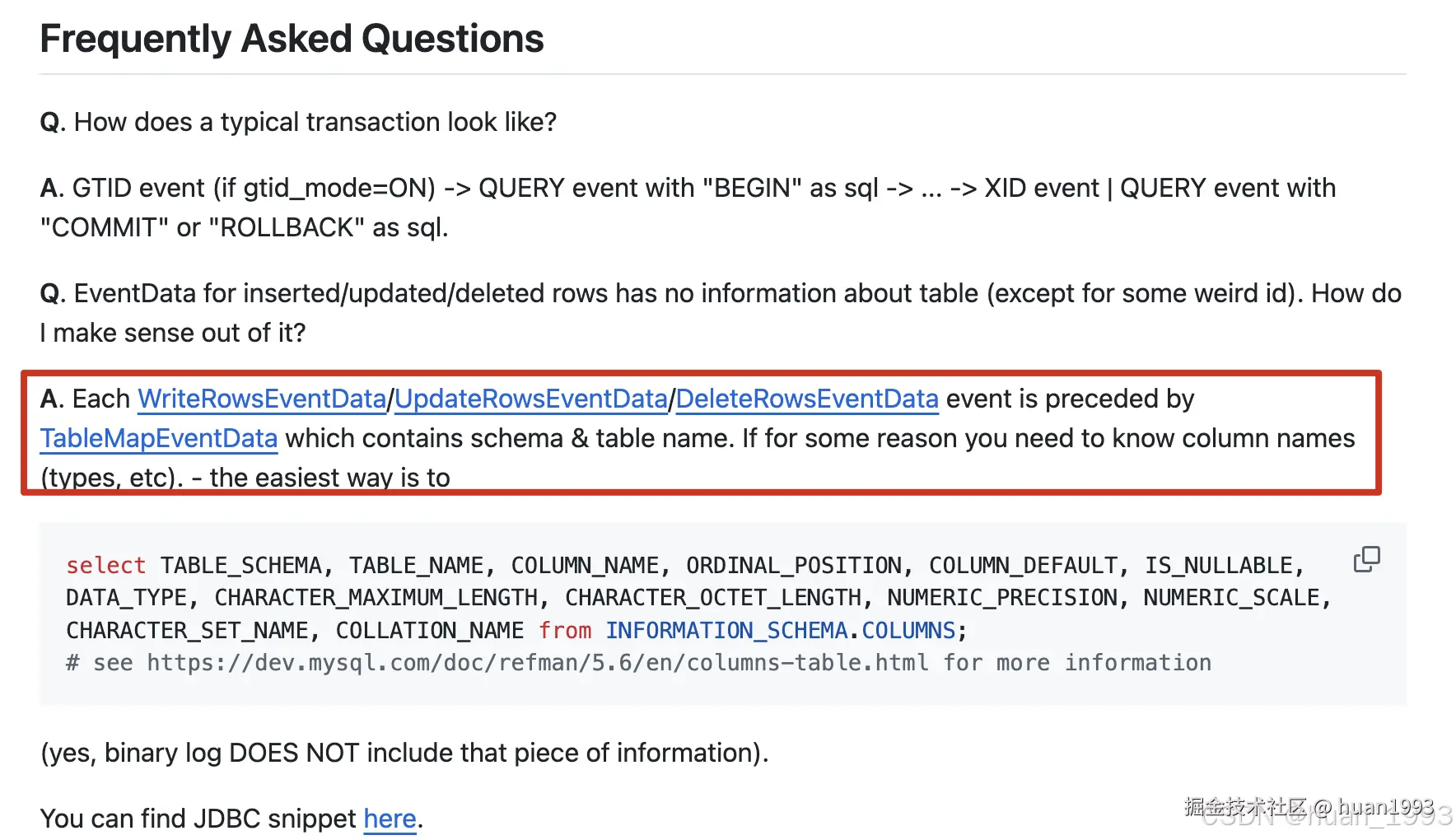
Task: Click the "binary log DOES NOT include" sentence
Action: (x=404, y=753)
